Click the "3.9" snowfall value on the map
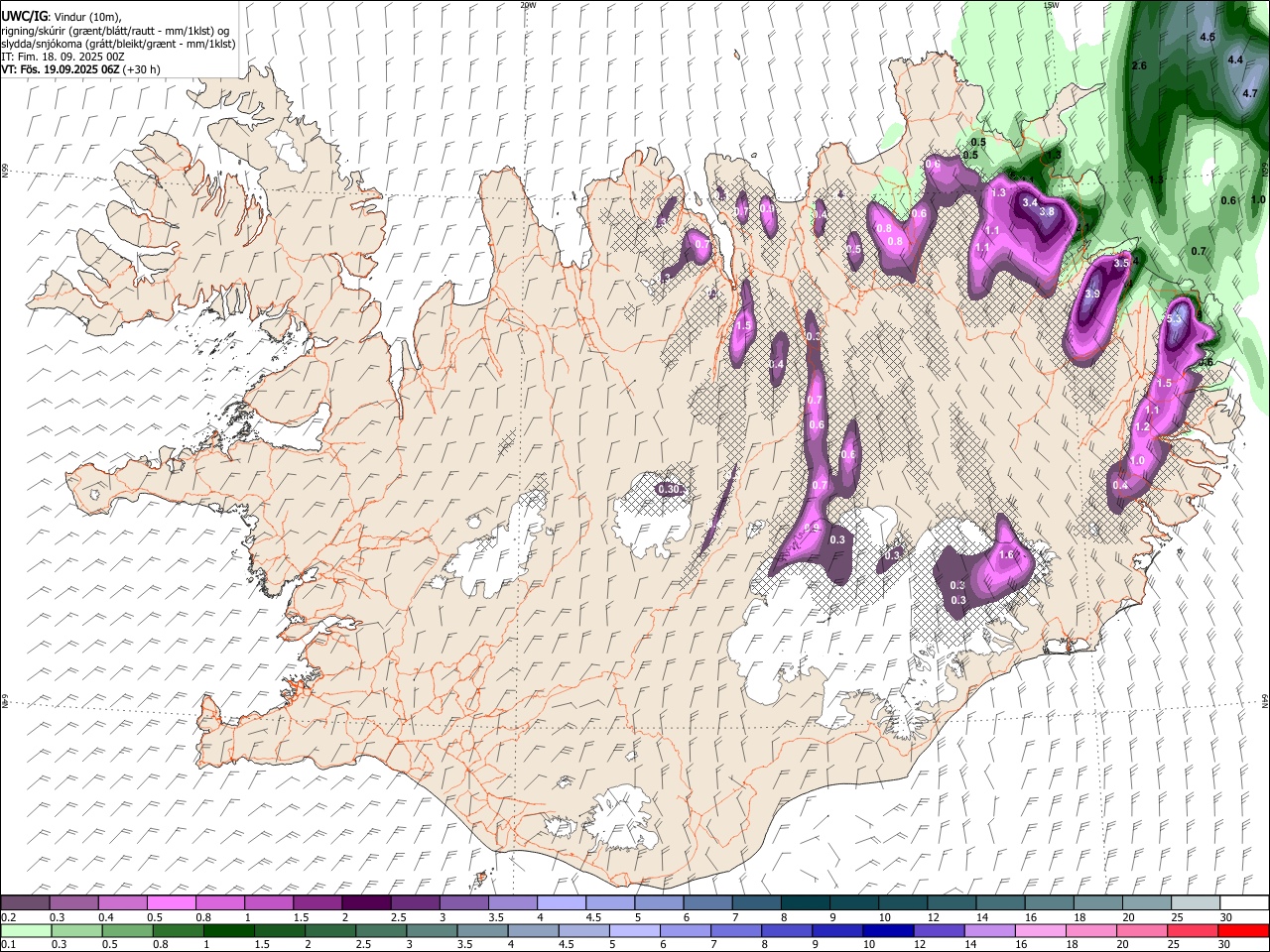This screenshot has width=1270, height=952. (1092, 295)
